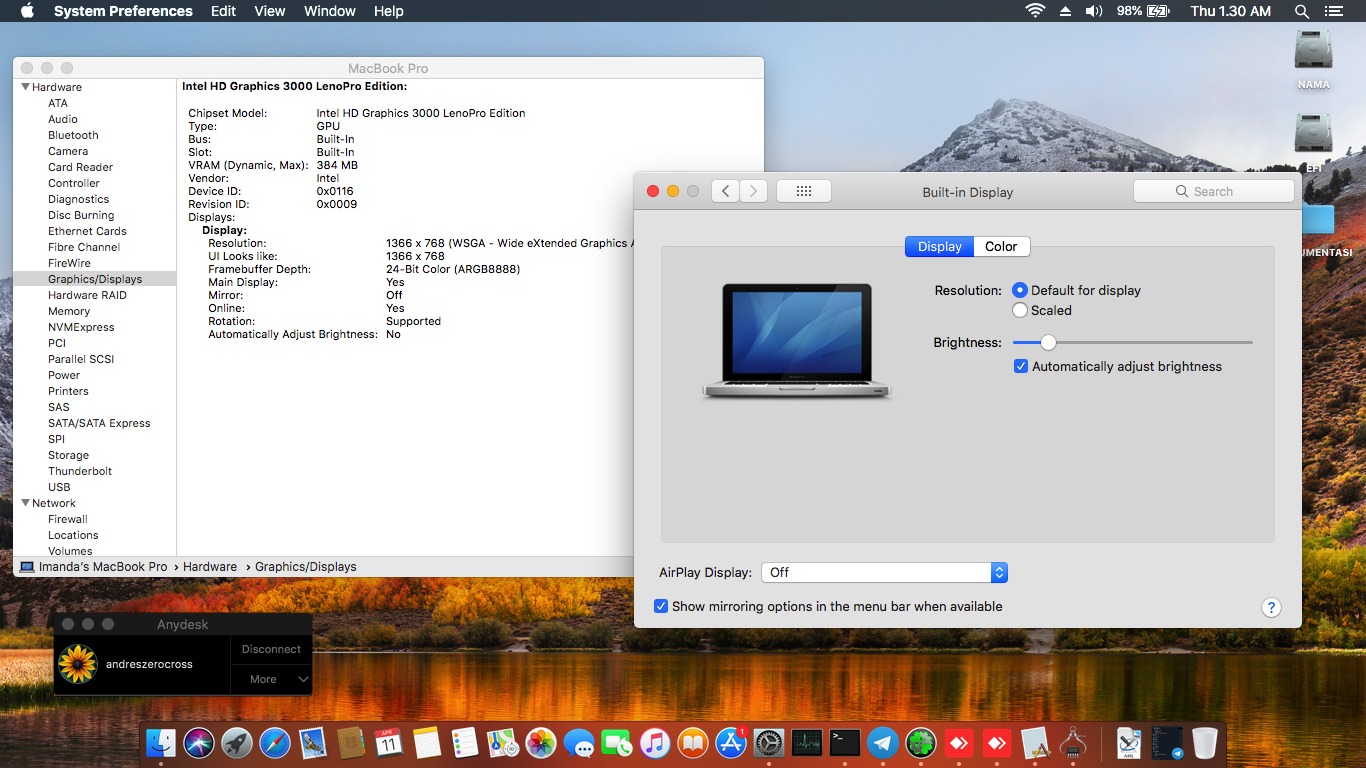Screen dimensions: 1366x768
Task: Select Memory in hardware list
Action: pos(69,311)
